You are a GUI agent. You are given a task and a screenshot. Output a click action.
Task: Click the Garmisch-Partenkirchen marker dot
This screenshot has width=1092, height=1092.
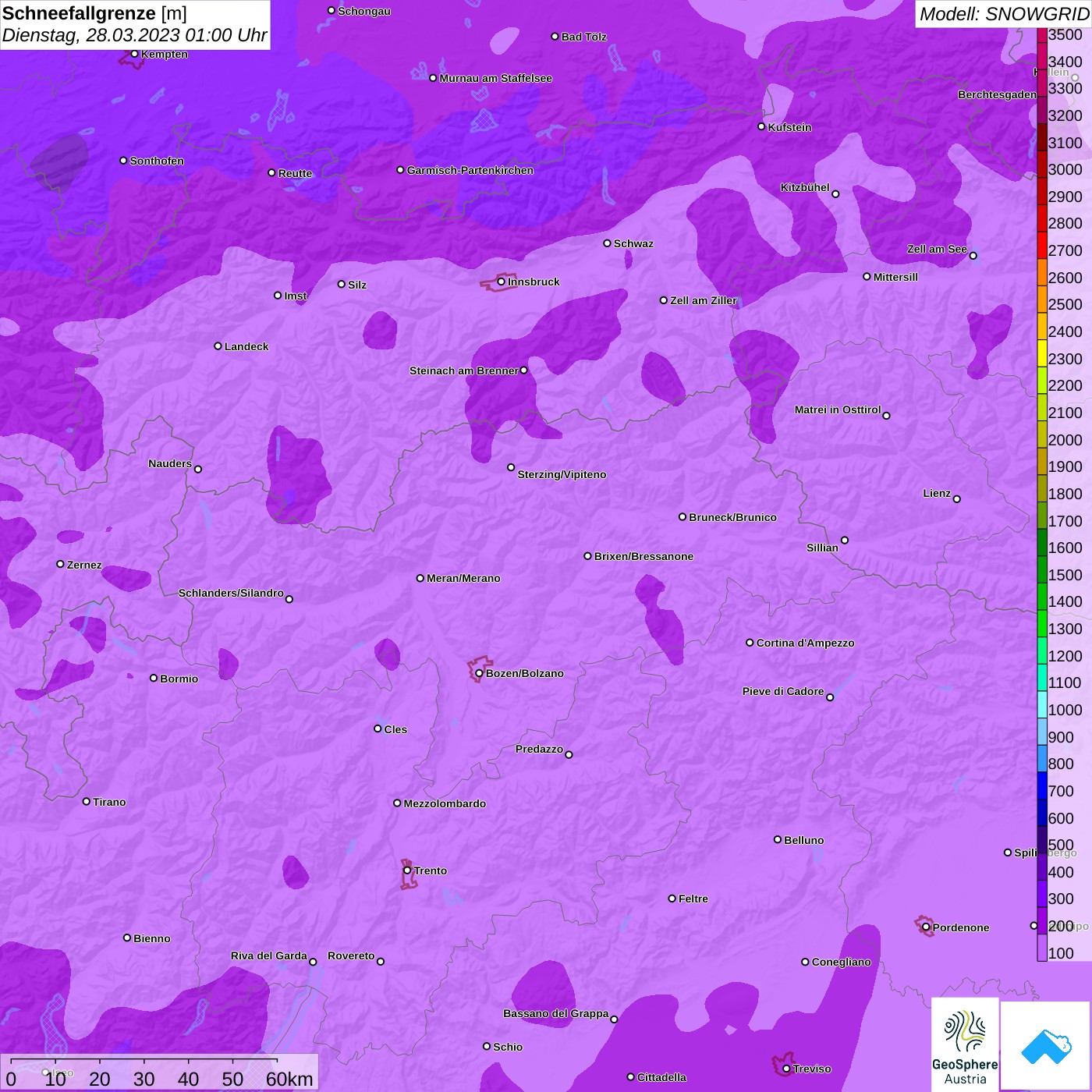coord(401,170)
